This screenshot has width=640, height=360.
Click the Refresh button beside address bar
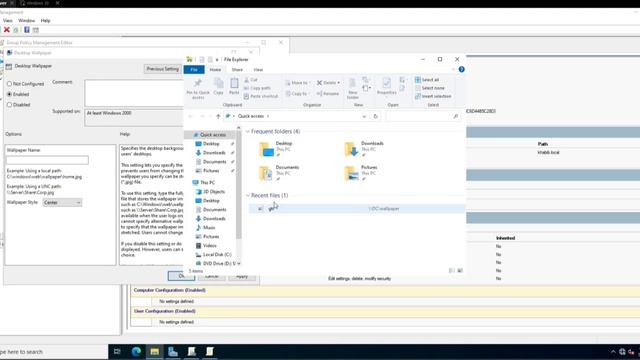(375, 116)
